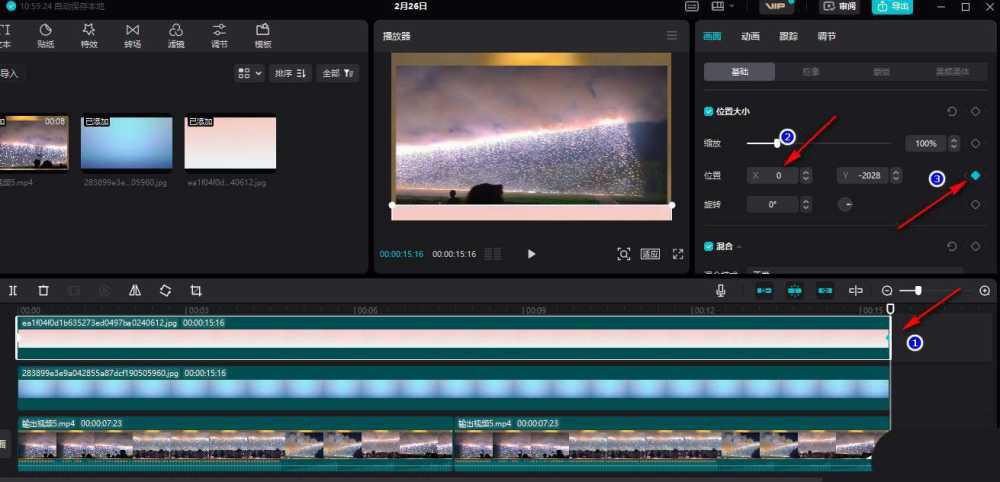
Task: Click the 适应 fit ratio button in player
Action: point(650,254)
